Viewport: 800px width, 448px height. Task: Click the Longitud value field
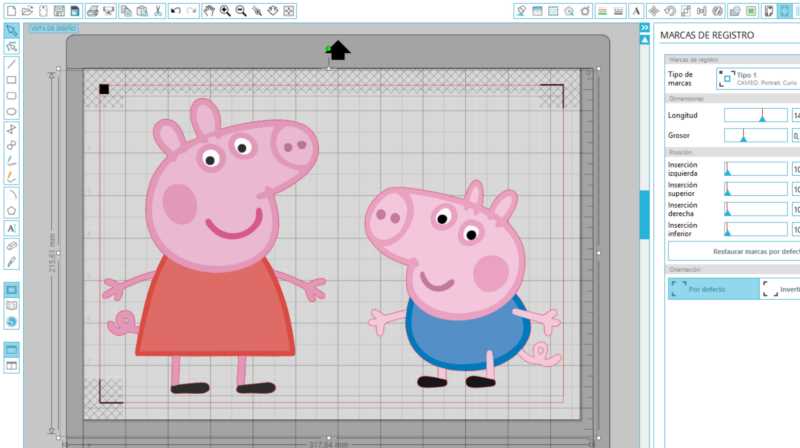(795, 115)
